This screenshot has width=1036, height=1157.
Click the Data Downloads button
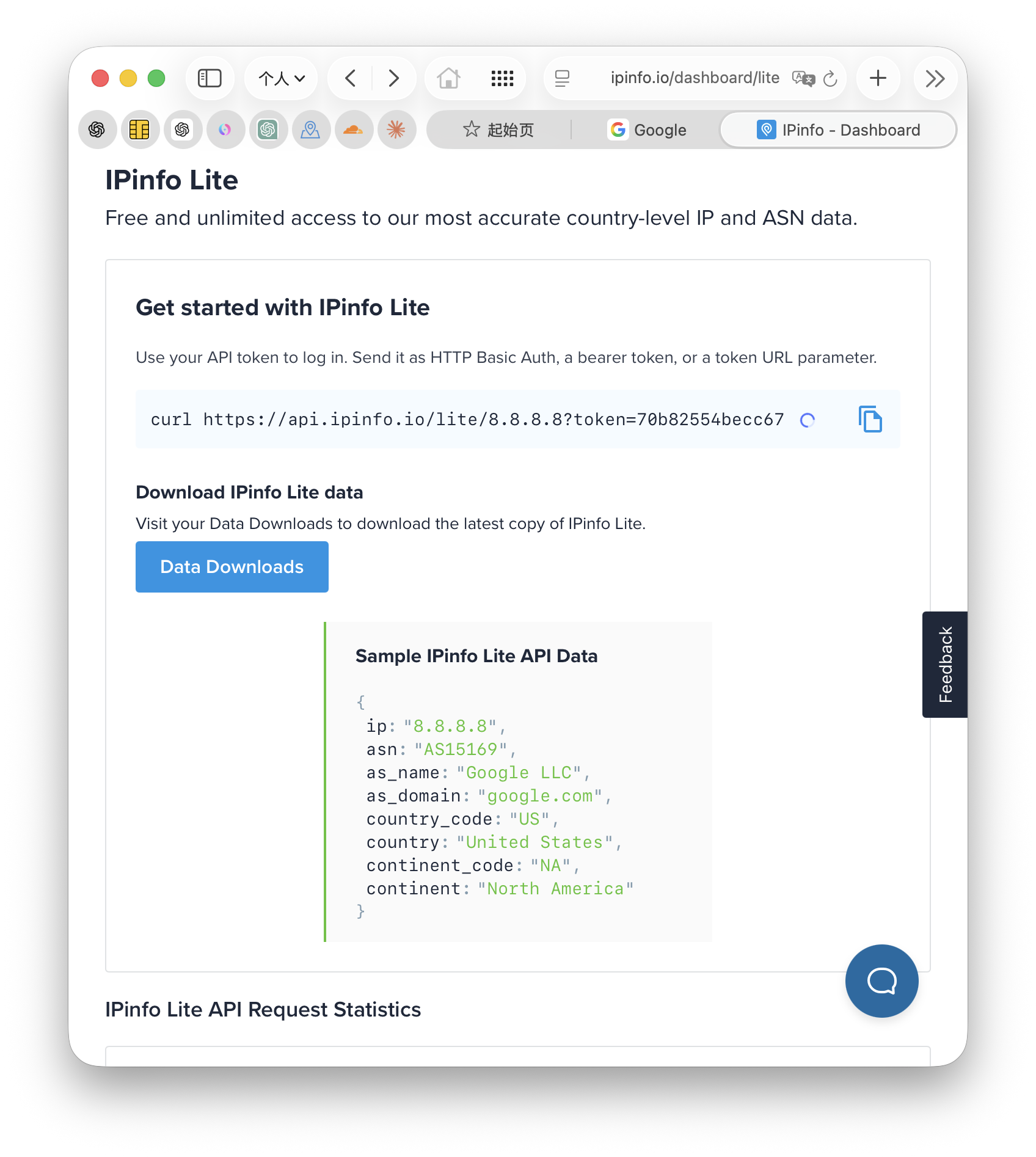click(232, 567)
